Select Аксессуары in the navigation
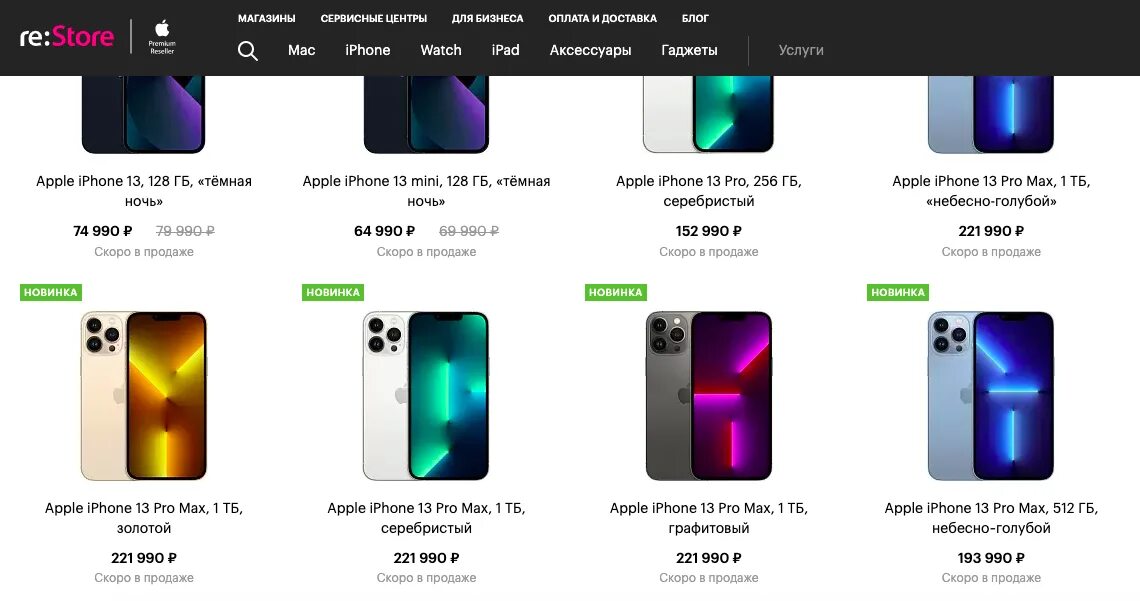The image size is (1140, 601). coord(590,50)
